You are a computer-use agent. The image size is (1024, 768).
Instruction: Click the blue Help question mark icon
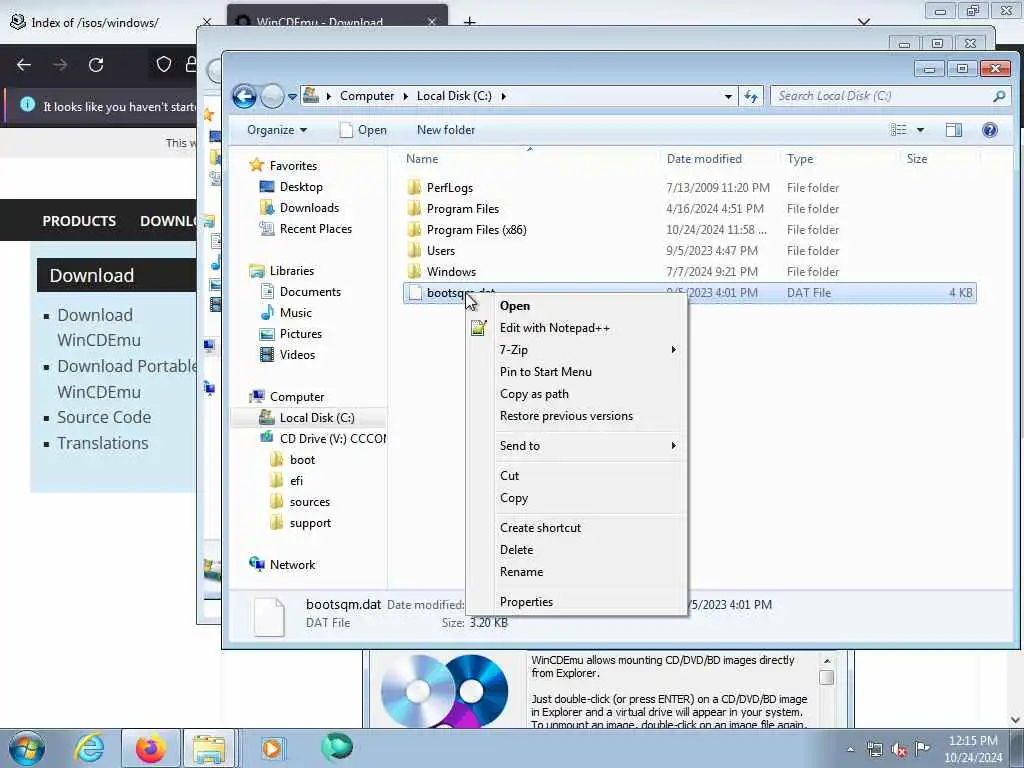click(x=989, y=130)
